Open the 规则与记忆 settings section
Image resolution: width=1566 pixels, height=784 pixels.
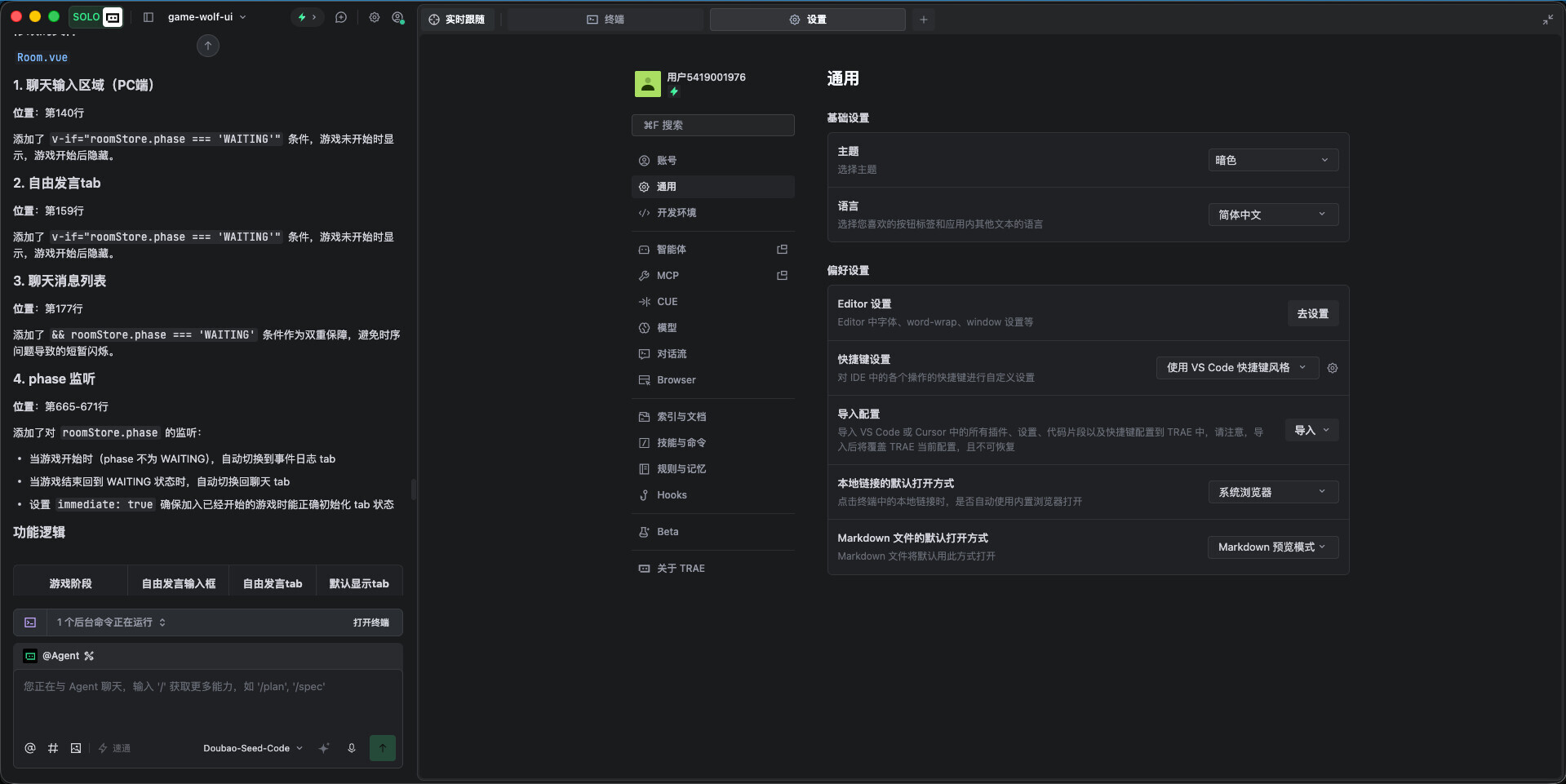[713, 469]
